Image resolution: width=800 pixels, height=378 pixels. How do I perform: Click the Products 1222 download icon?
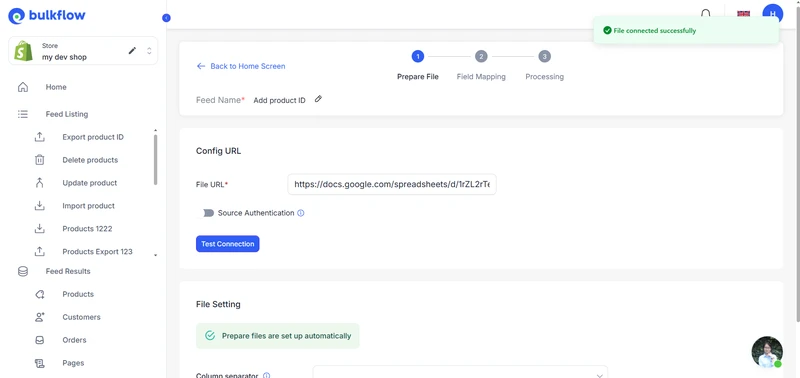(40, 229)
